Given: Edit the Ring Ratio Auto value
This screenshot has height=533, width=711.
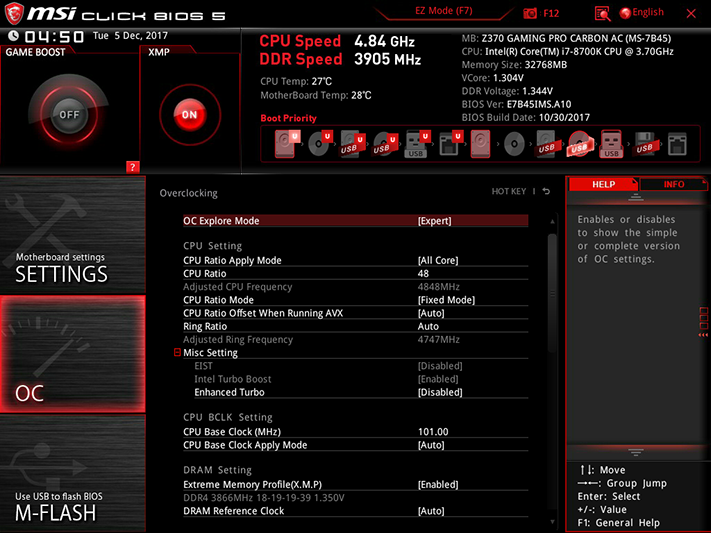Looking at the screenshot, I should point(428,326).
